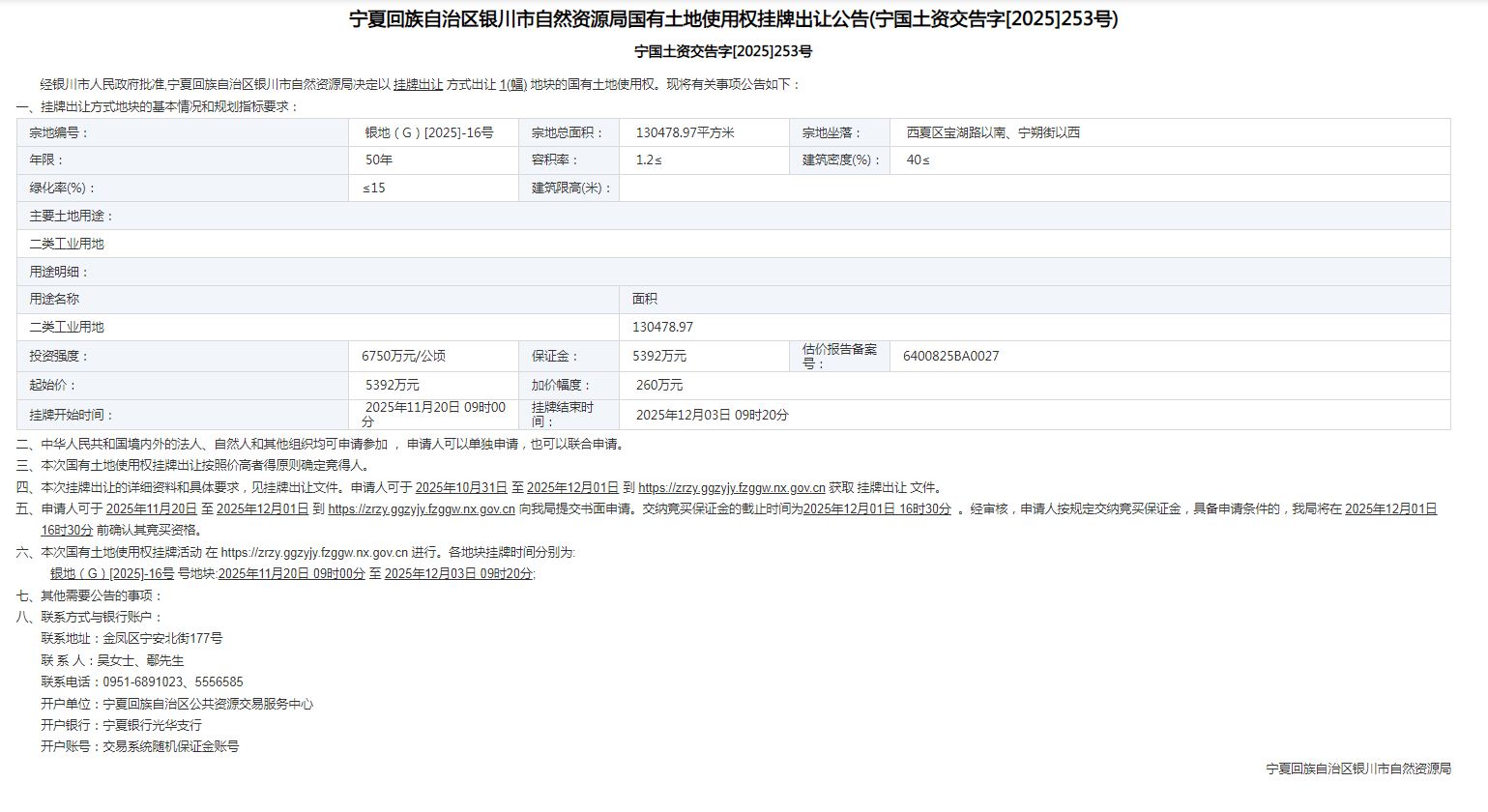Viewport: 1488px width, 812px height.
Task: Click subtitle 宁国土资交告字[2025]253号 below the title
Action: 723,52
